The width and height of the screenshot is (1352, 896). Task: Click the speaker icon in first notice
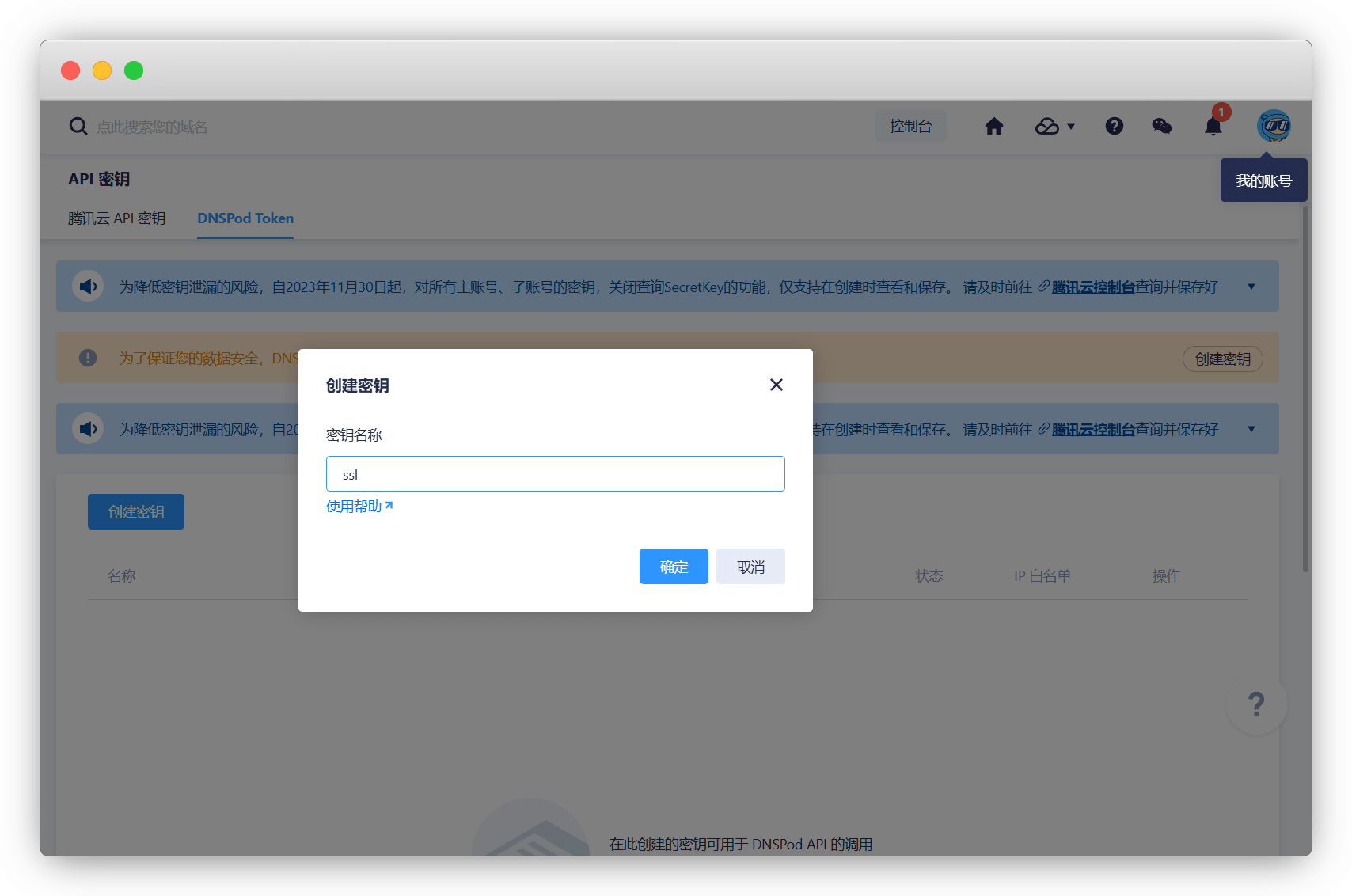pos(88,287)
